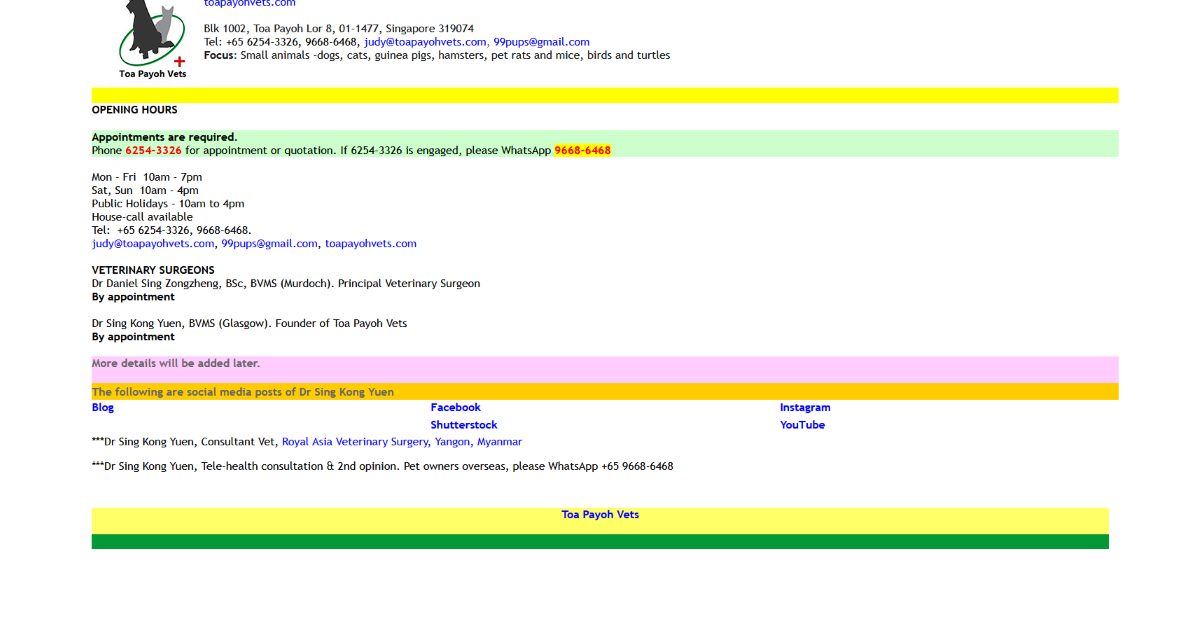Click Toa Payoh Vets footer link
1200x628 pixels.
pyautogui.click(x=600, y=514)
